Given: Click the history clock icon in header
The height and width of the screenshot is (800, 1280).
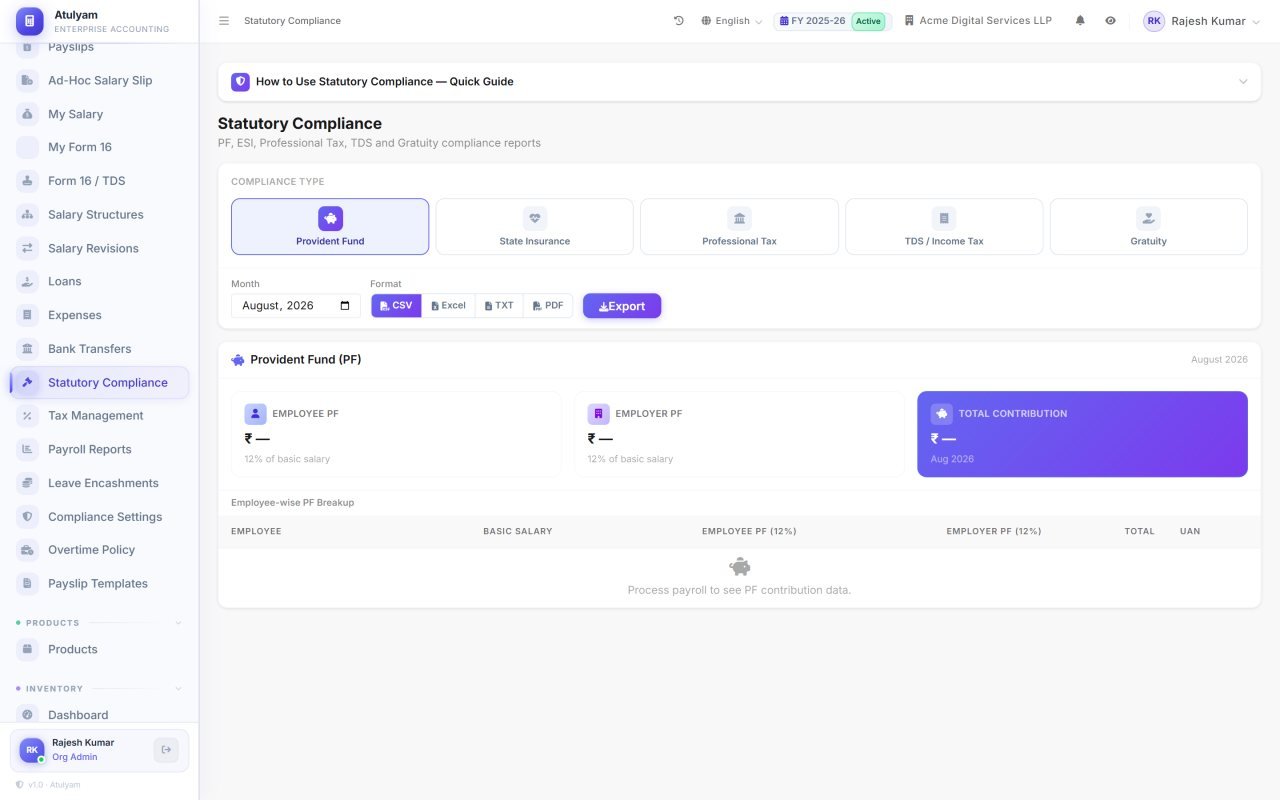Looking at the screenshot, I should pyautogui.click(x=679, y=21).
